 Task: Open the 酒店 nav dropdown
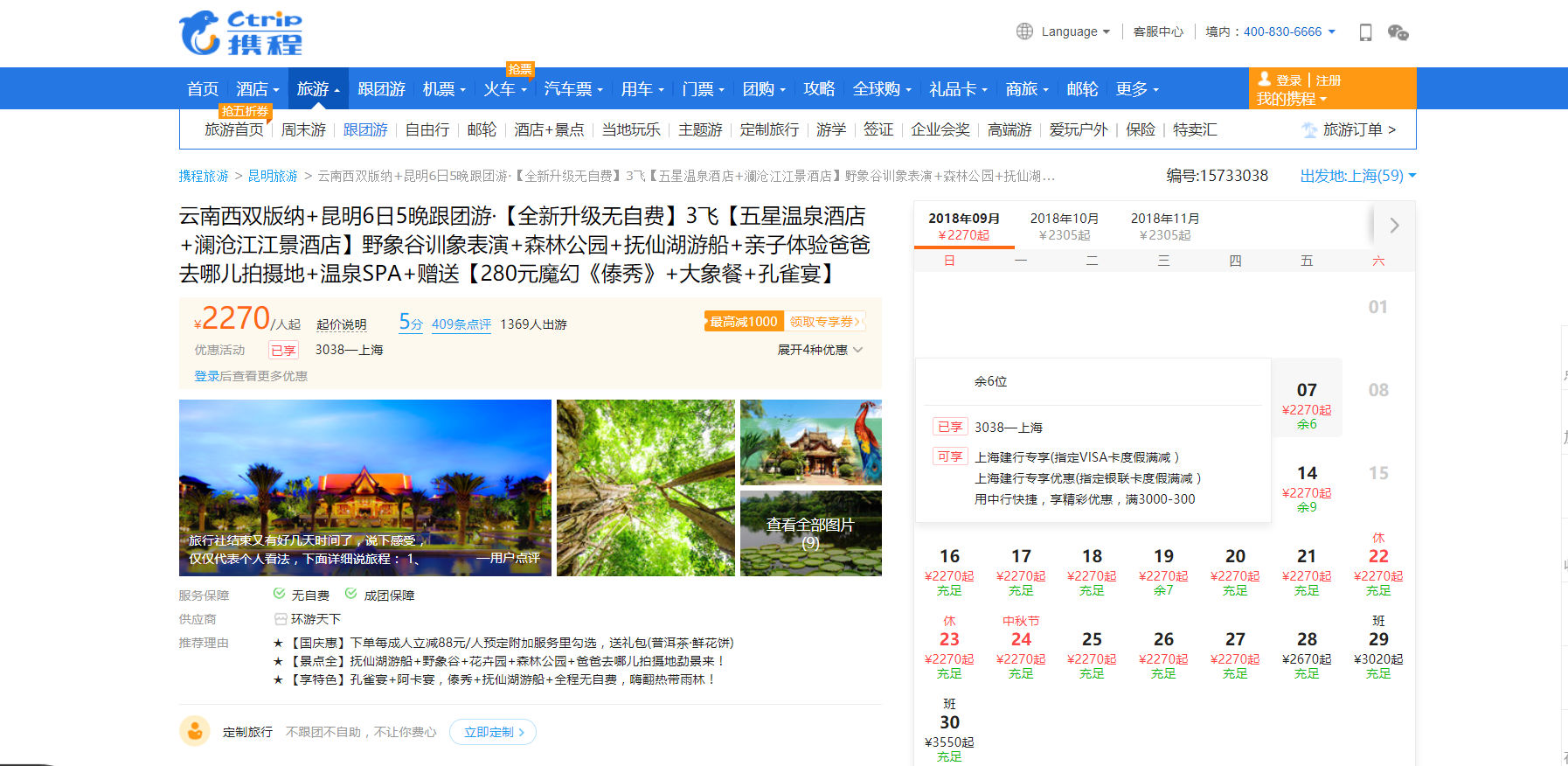coord(257,88)
